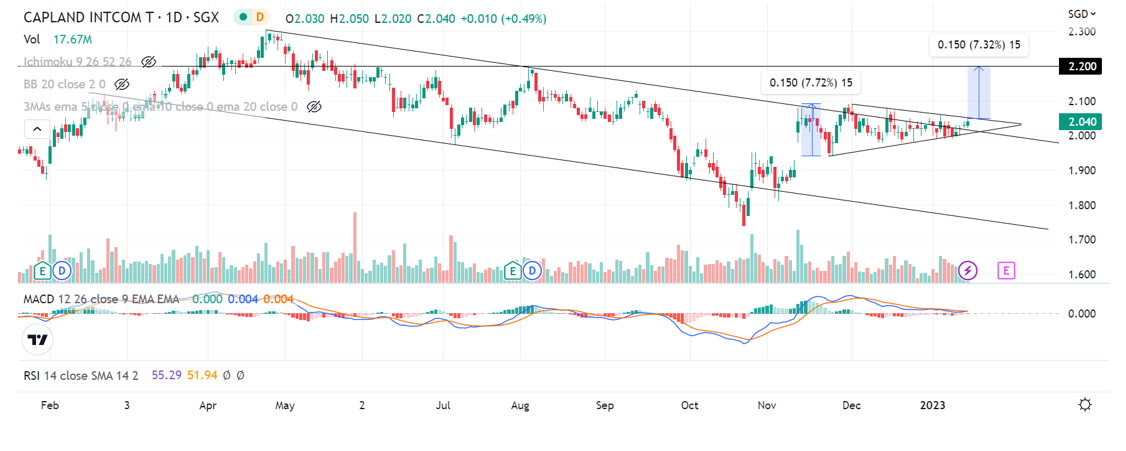The image size is (1126, 451).
Task: Click the RSI value 55.29
Action: pyautogui.click(x=165, y=374)
